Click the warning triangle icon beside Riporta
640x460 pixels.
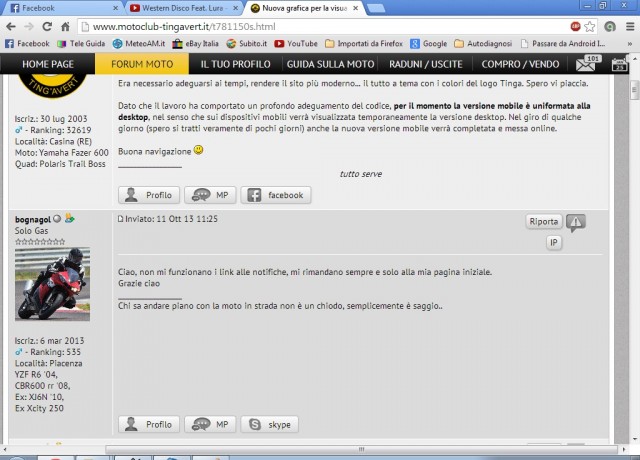[576, 222]
